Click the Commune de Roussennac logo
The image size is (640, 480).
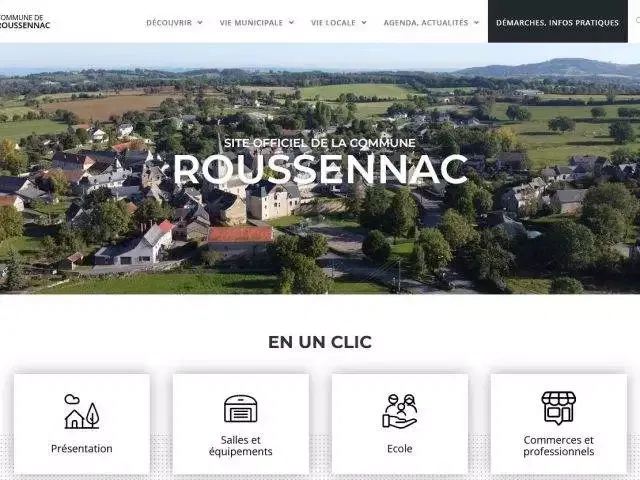[25, 21]
